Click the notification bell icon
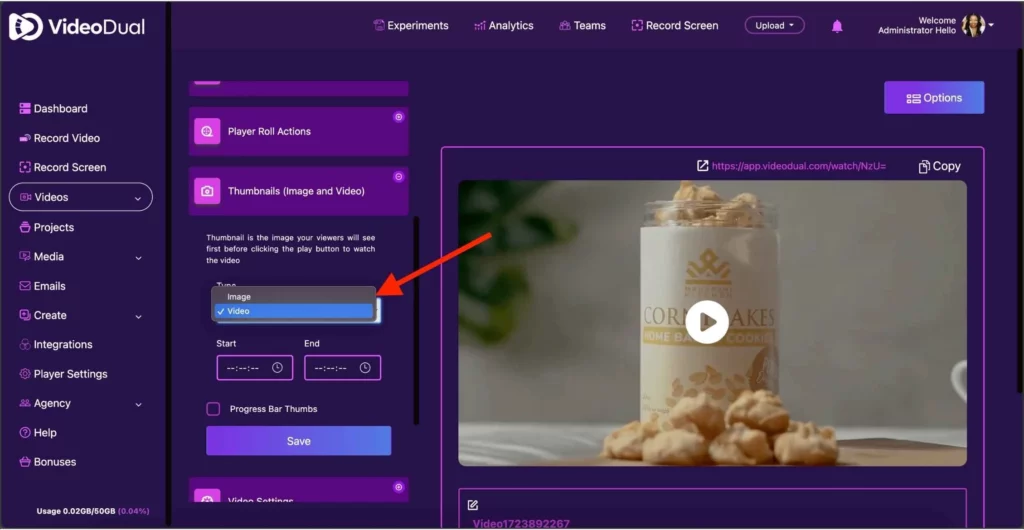The width and height of the screenshot is (1024, 530). (837, 26)
